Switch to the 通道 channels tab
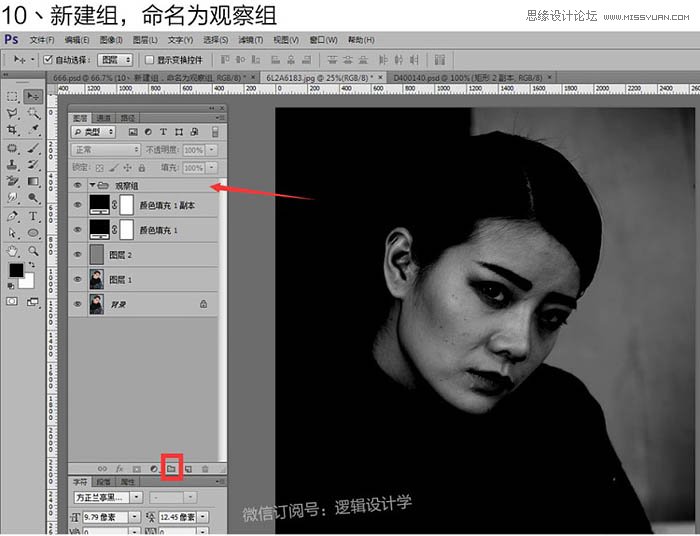Screen dimensions: 700x536 104,118
